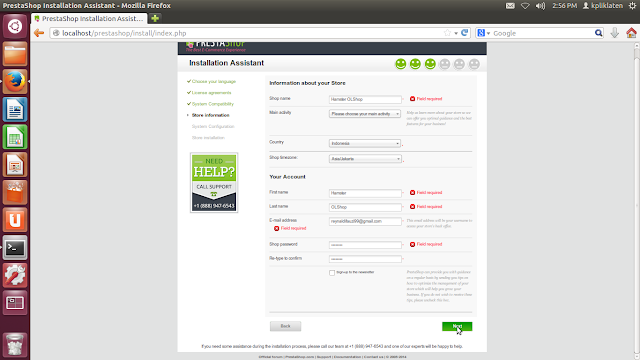Tick the Sign-up to the newsletter checkbox

332,273
